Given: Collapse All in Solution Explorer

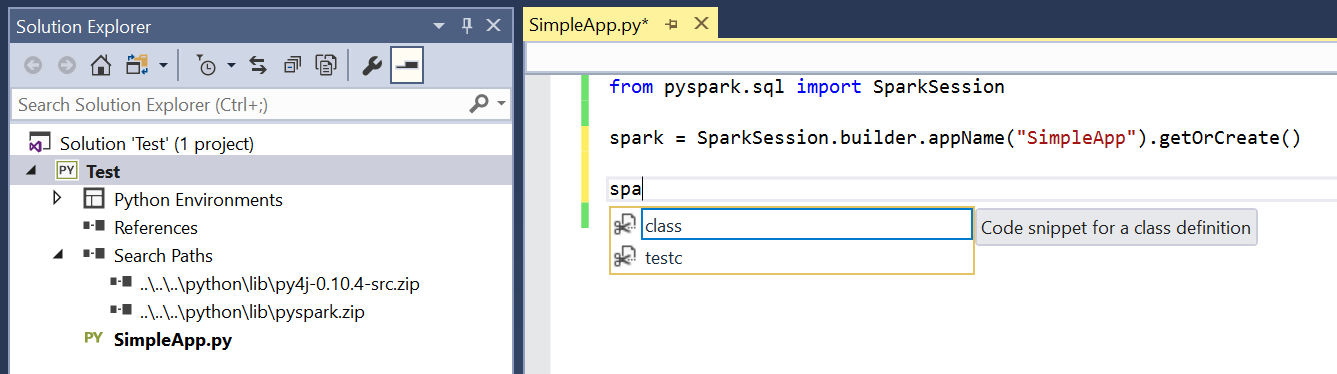Looking at the screenshot, I should click(292, 66).
